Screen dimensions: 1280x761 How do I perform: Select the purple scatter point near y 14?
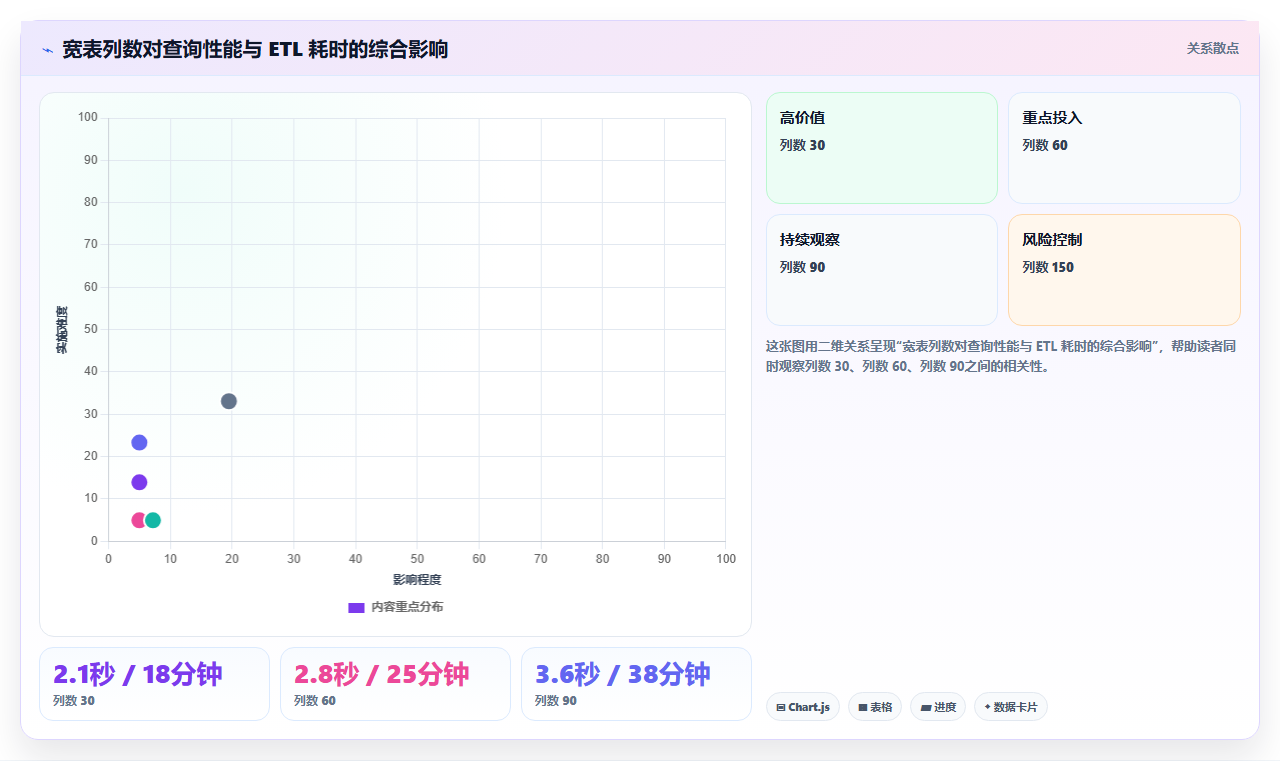(x=139, y=482)
